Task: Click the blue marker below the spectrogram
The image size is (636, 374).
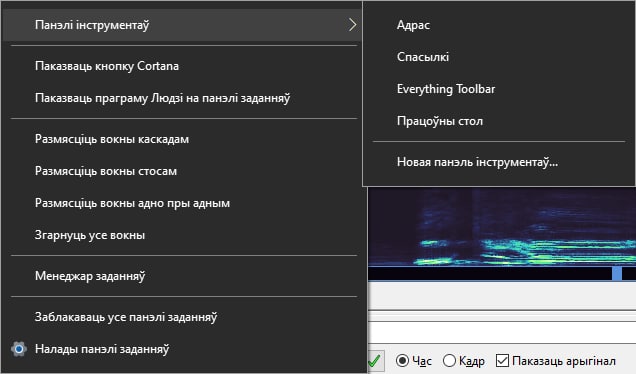Action: point(617,273)
